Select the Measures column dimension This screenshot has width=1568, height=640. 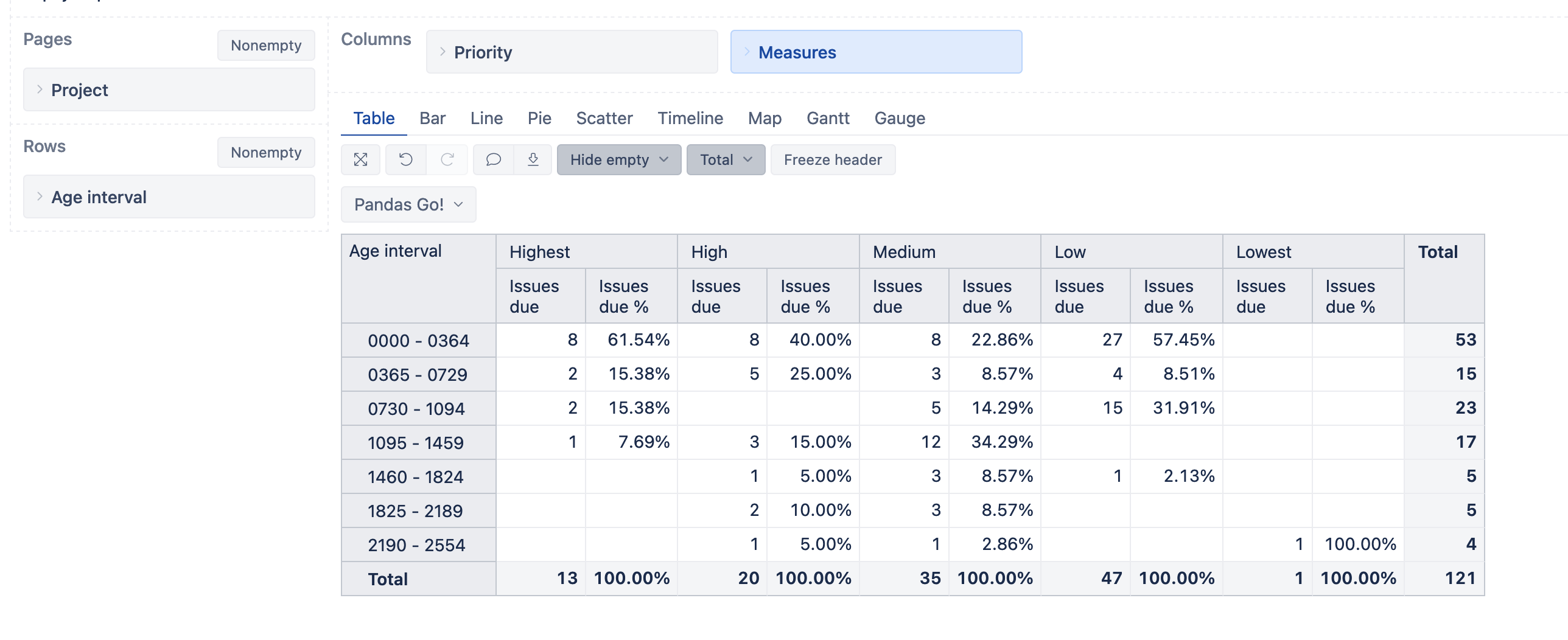876,52
